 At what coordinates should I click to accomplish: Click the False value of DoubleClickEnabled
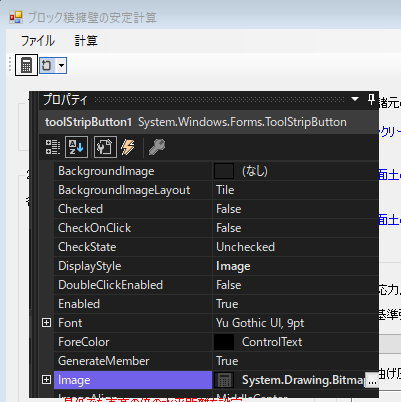228,285
